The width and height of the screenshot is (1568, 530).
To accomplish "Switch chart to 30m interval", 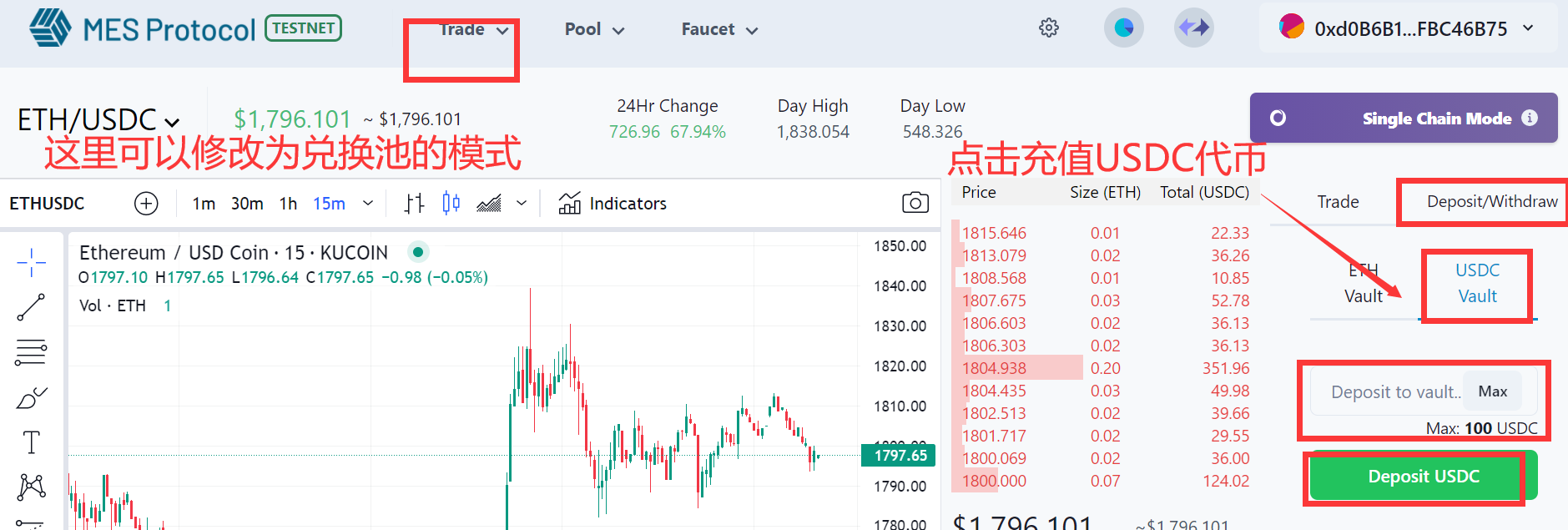I will [x=247, y=204].
